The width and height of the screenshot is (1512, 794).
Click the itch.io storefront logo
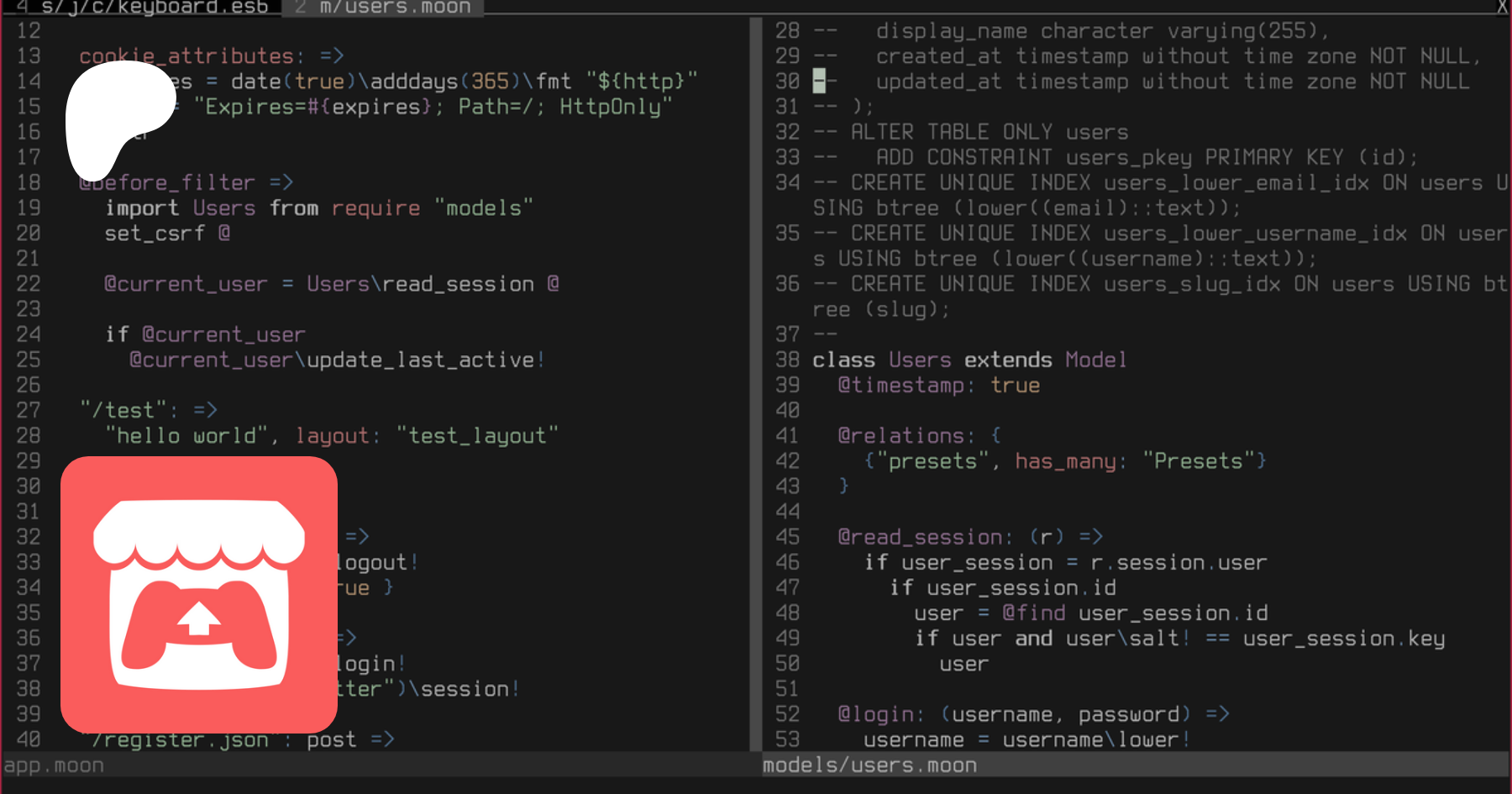(199, 595)
